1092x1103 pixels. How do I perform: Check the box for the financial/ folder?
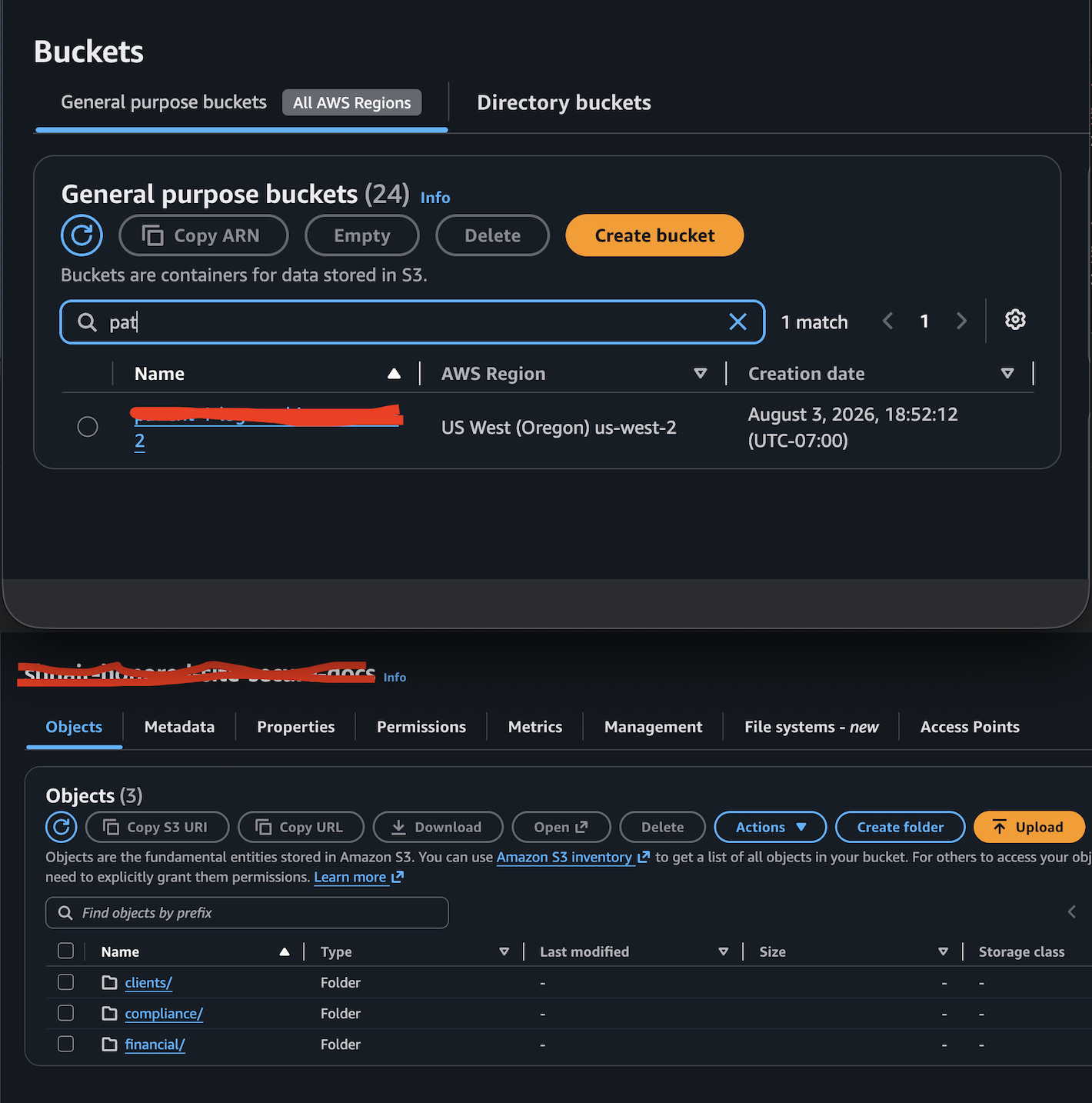66,1043
